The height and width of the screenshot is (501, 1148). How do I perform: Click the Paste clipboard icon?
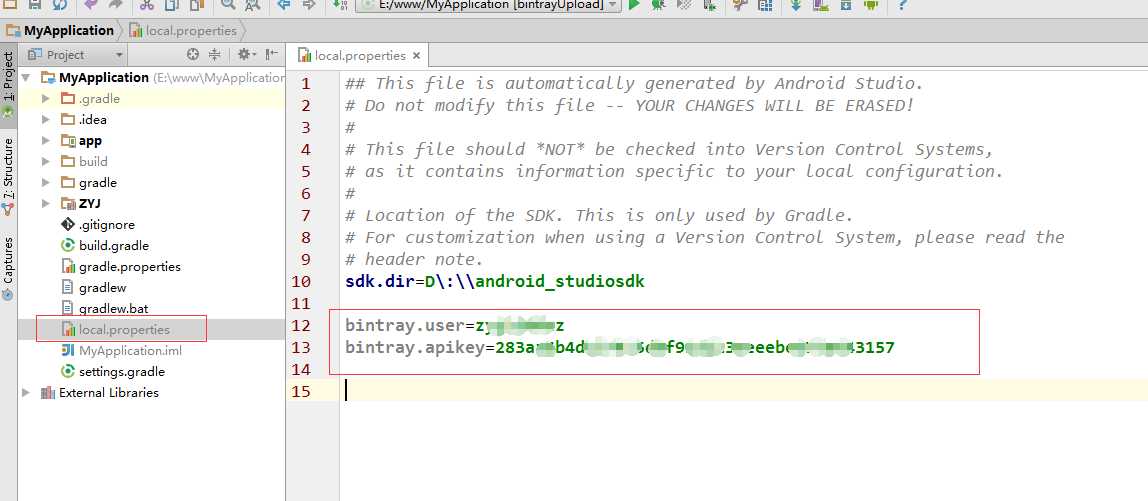pyautogui.click(x=196, y=4)
